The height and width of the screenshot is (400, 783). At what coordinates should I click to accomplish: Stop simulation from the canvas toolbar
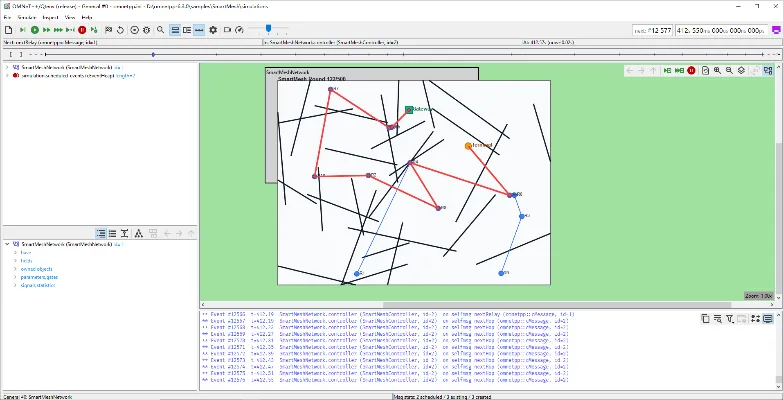(692, 70)
